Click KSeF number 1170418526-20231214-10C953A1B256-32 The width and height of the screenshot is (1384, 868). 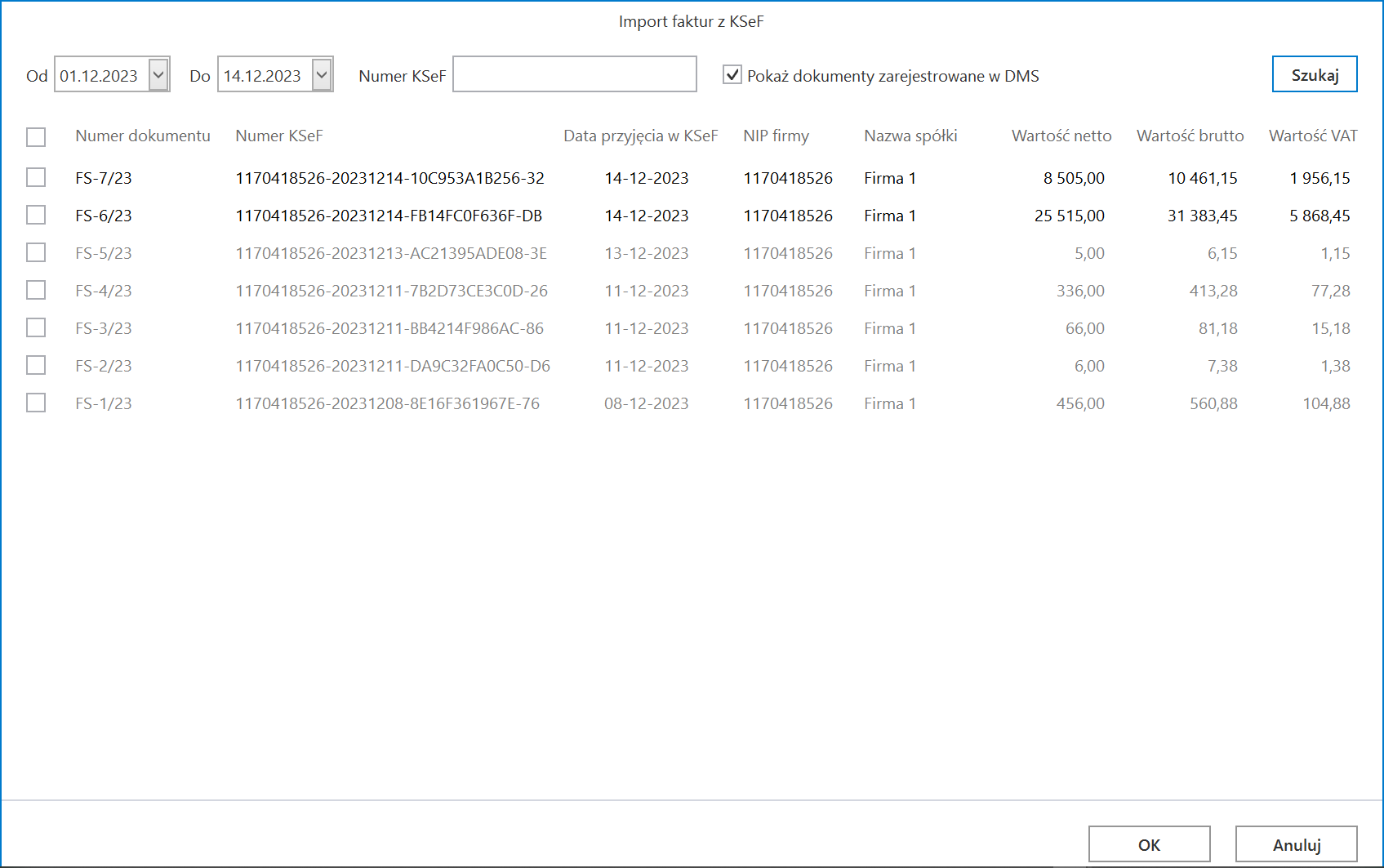click(390, 178)
